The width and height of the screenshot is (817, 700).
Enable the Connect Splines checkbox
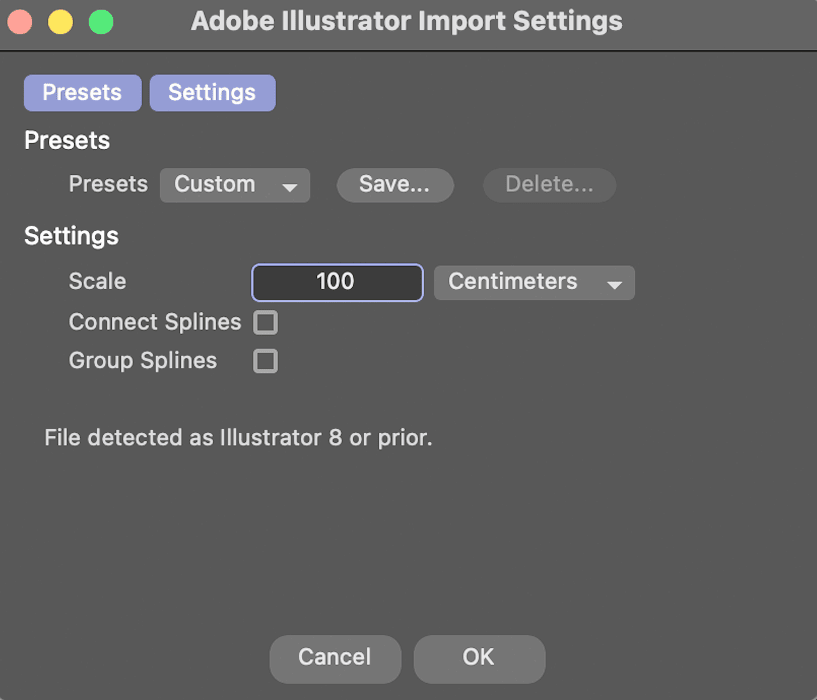[x=265, y=322]
